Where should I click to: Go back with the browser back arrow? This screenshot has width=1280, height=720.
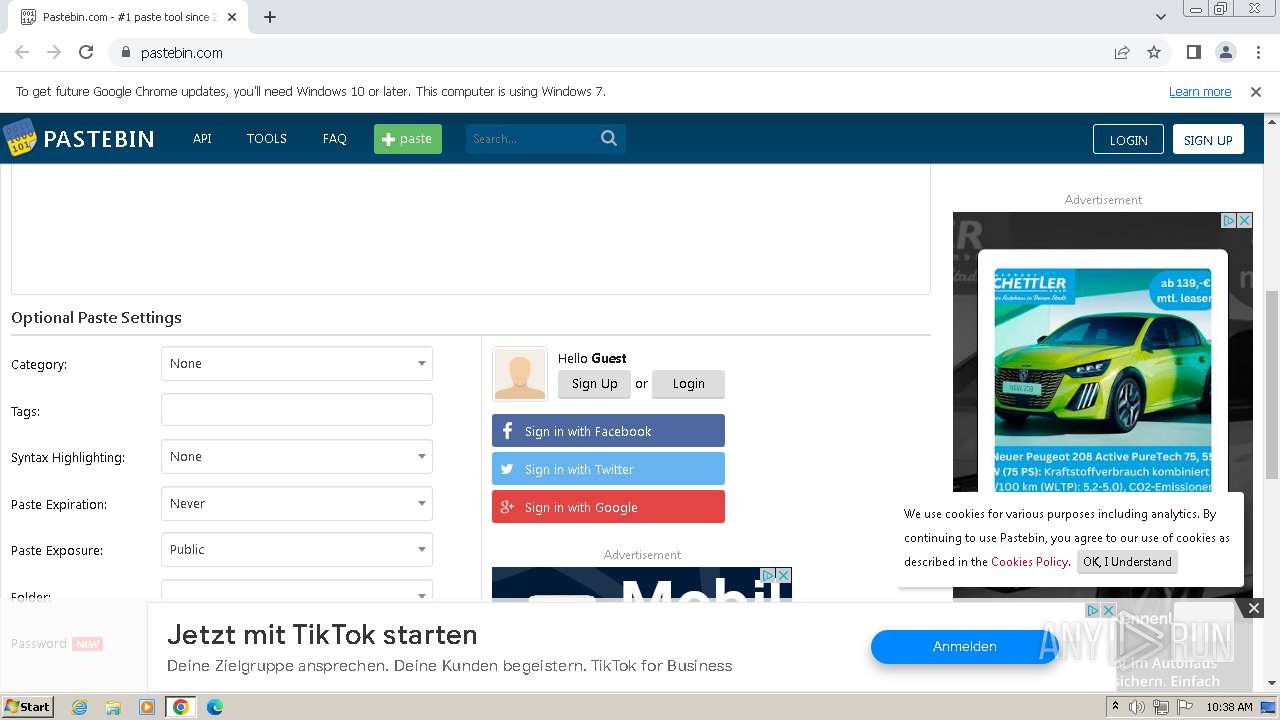(x=22, y=52)
